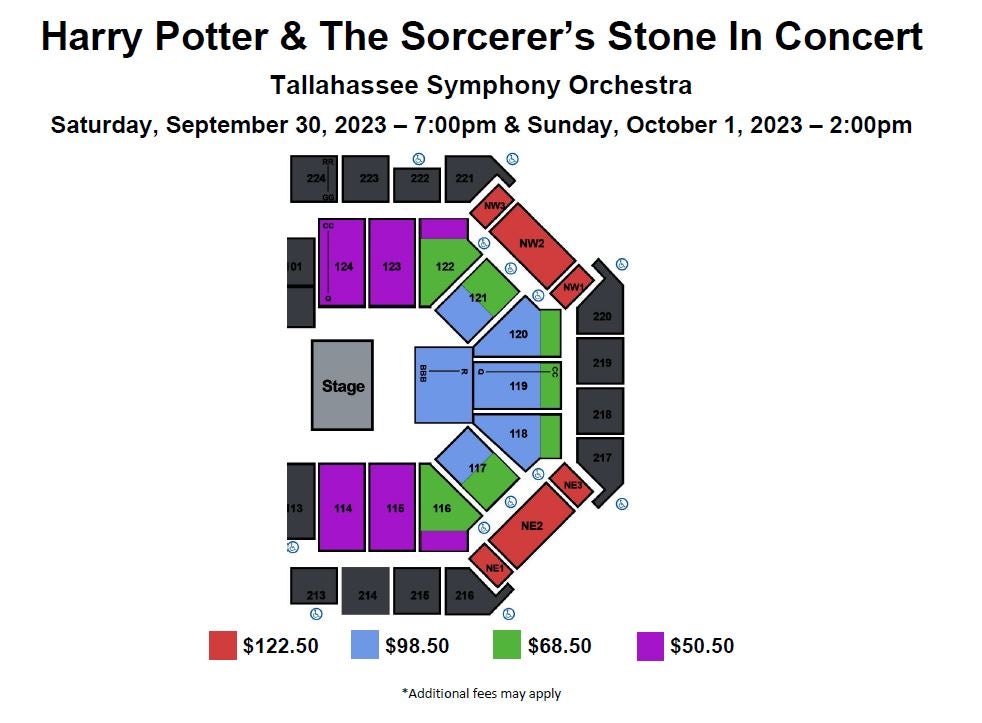
Task: Click the wheelchair icon below section 216
Action: point(509,614)
